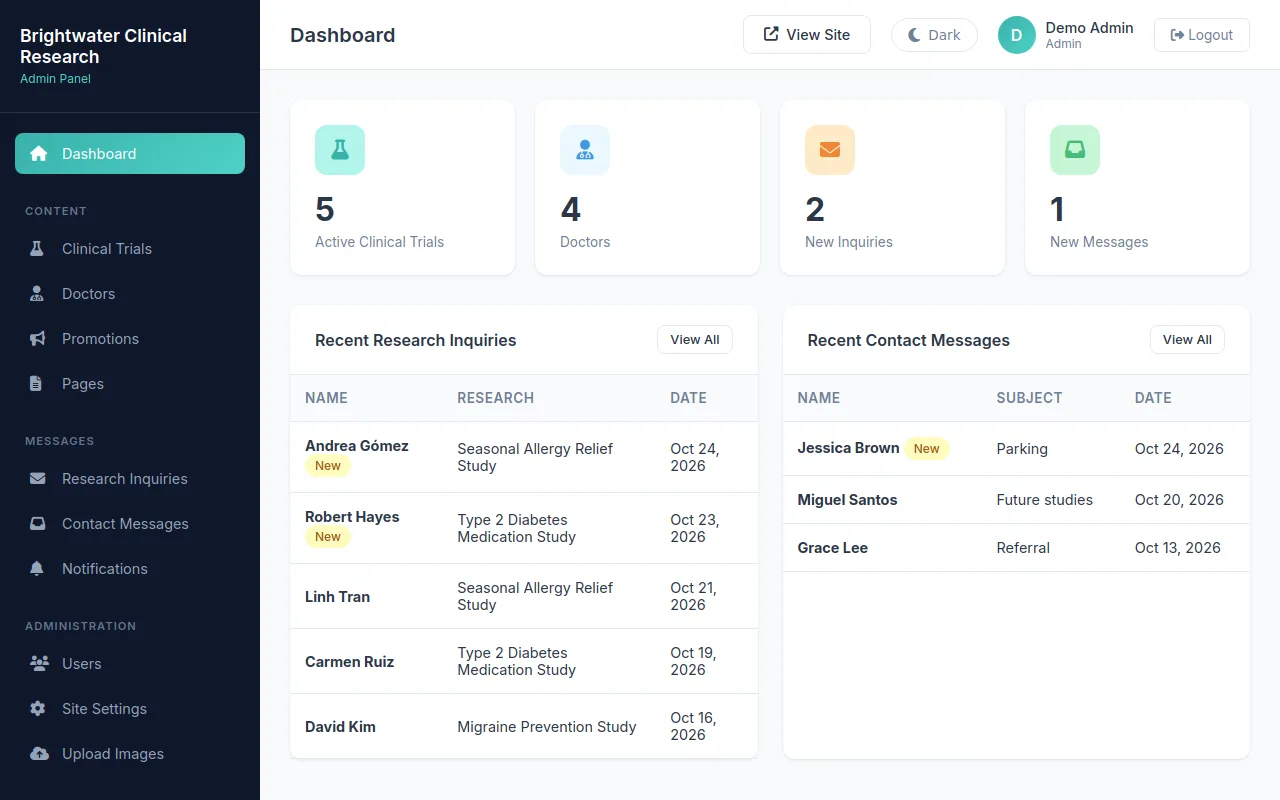Click the Doctors icon in sidebar
Viewport: 1280px width, 800px height.
[x=37, y=294]
